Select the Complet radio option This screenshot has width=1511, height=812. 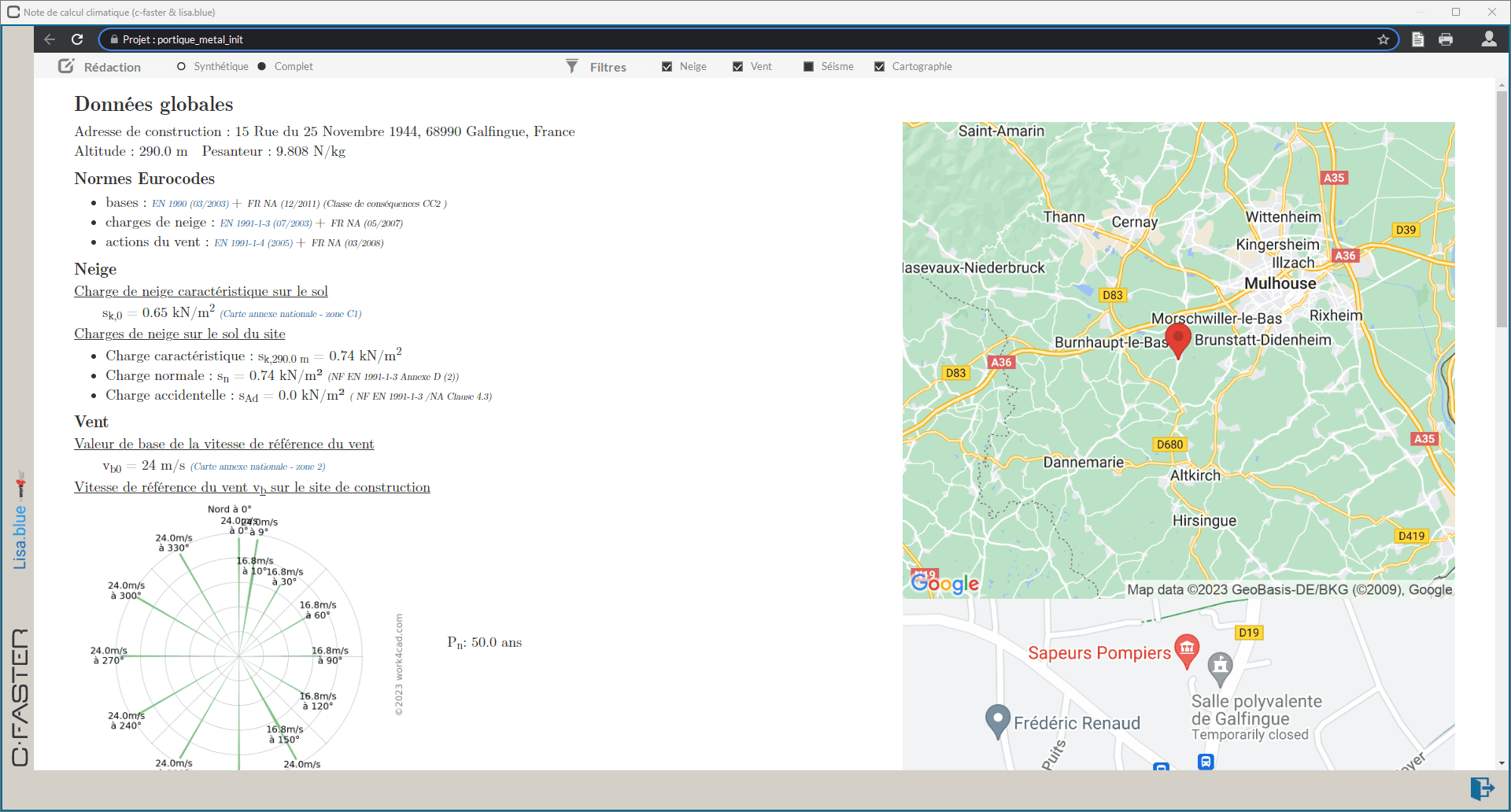(x=262, y=66)
